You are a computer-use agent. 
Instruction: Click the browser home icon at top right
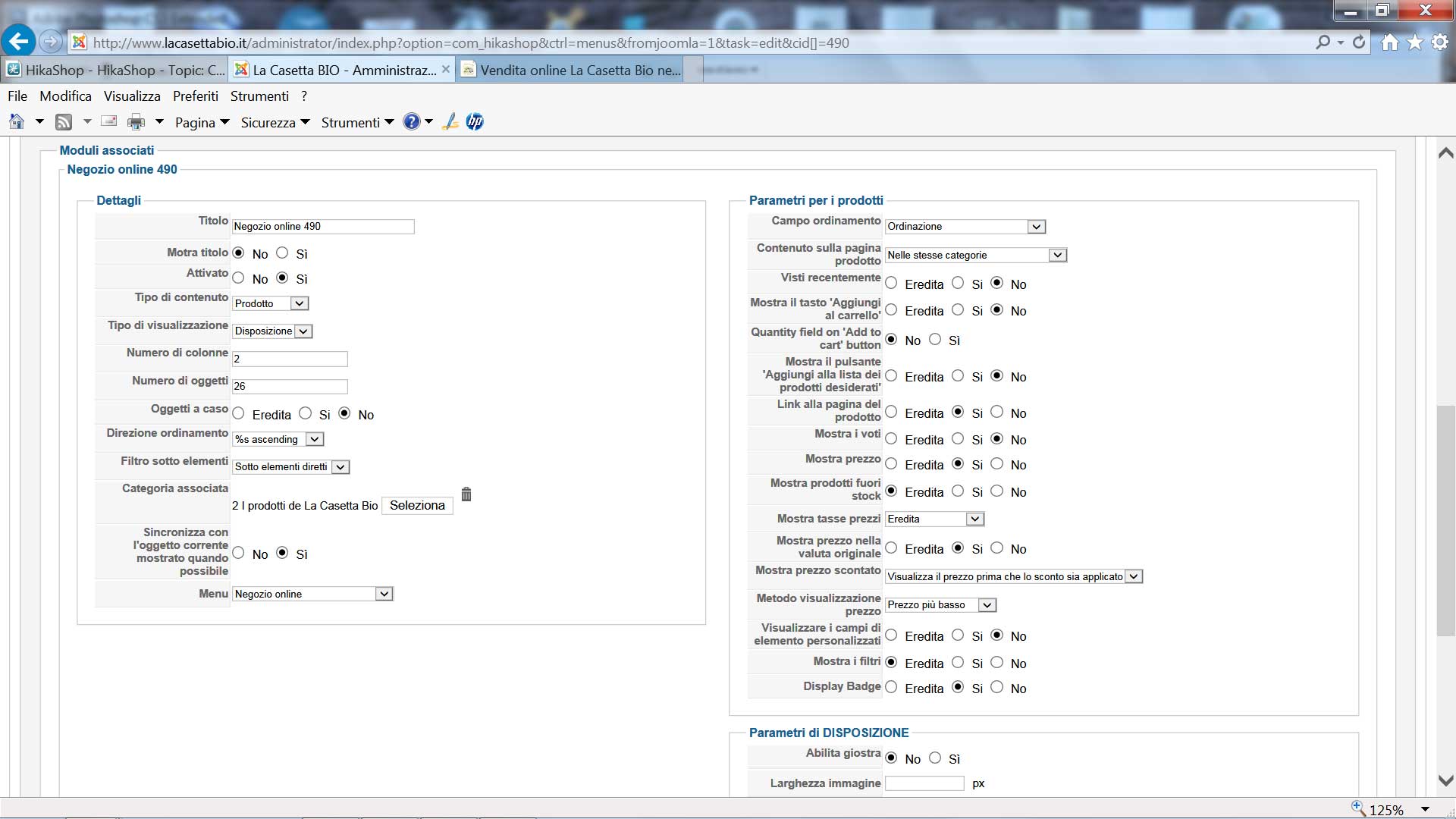(x=1389, y=42)
